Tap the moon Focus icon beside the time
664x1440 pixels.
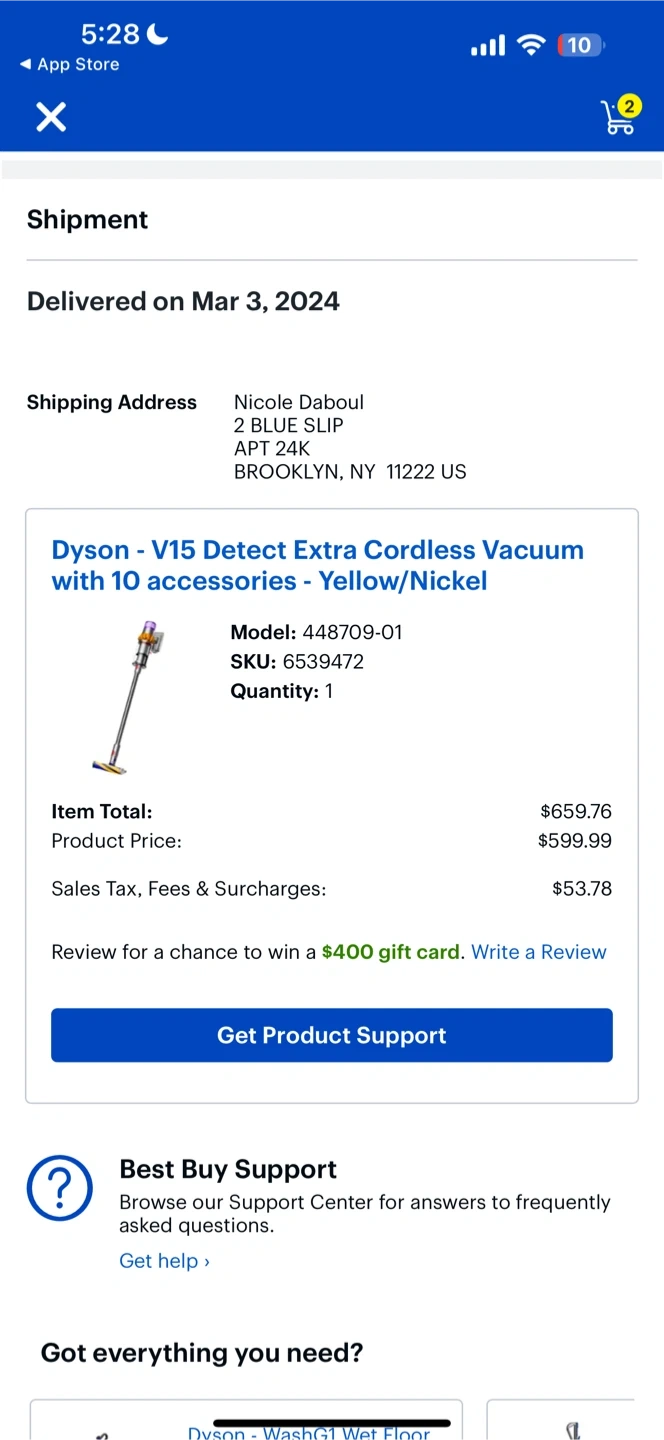tap(158, 35)
